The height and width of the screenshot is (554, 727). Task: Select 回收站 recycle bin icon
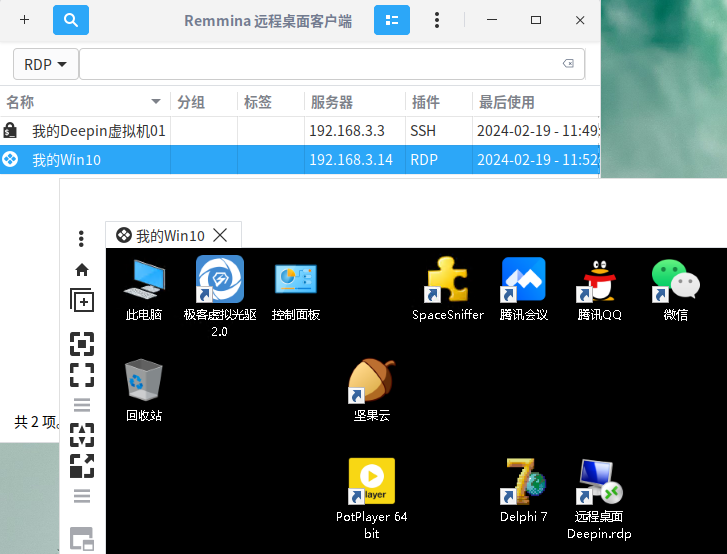click(144, 390)
